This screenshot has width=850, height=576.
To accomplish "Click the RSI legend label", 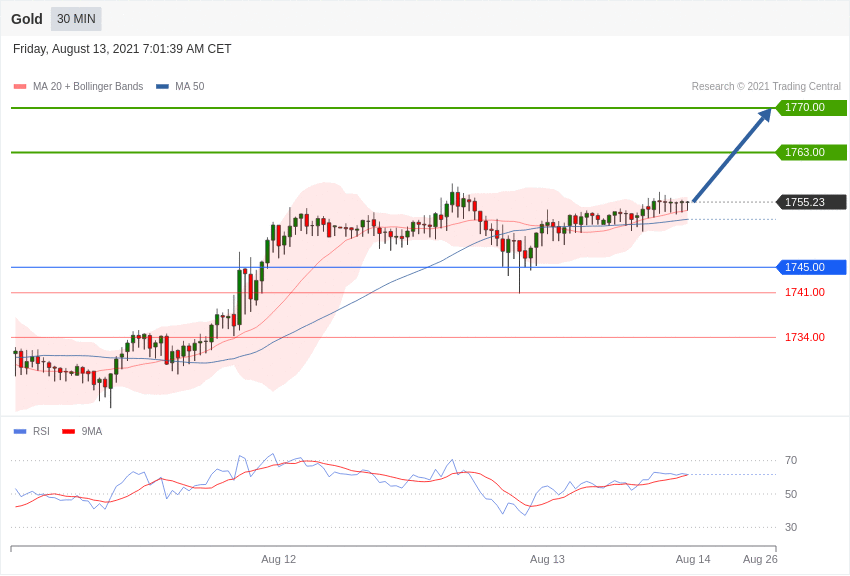I will pyautogui.click(x=41, y=431).
